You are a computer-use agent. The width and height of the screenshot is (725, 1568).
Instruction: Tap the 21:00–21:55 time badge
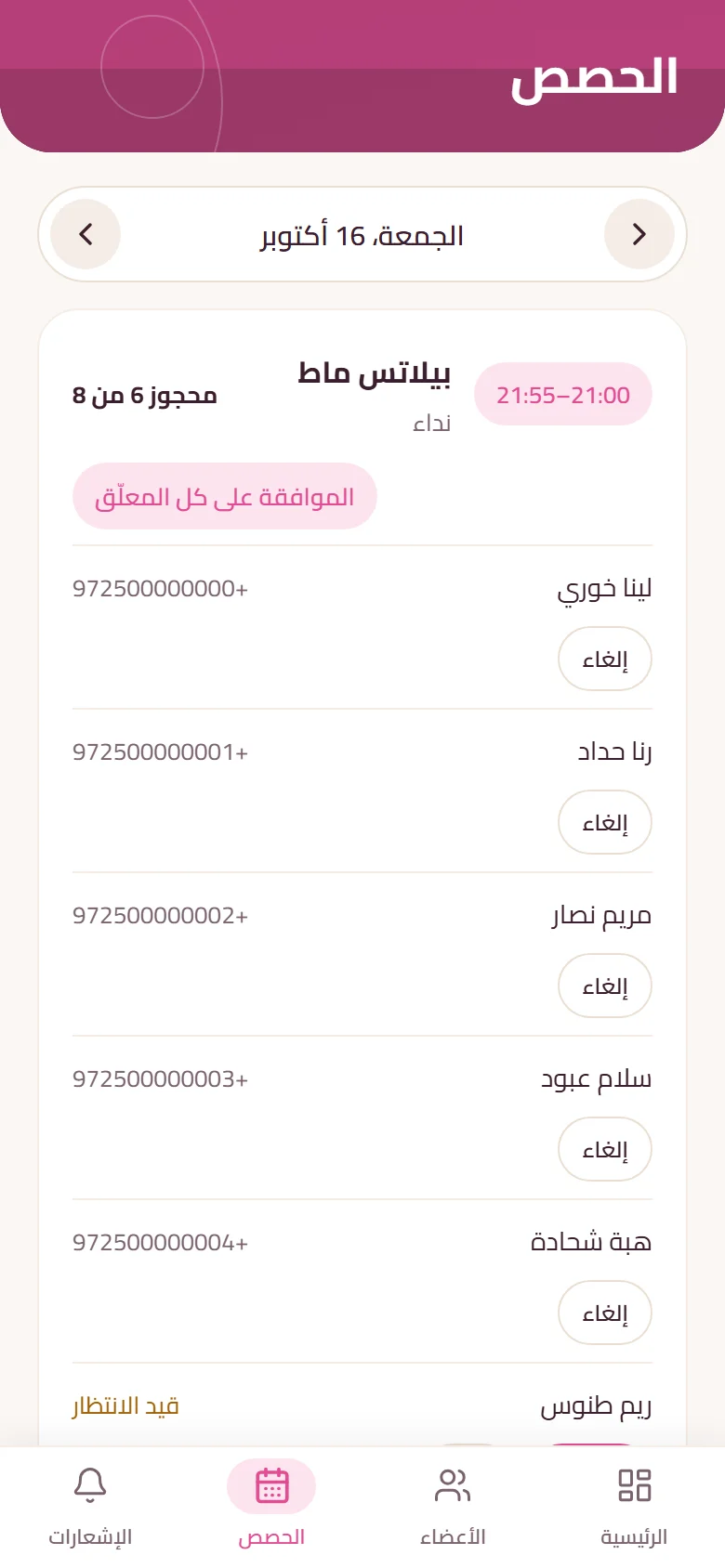(x=563, y=395)
